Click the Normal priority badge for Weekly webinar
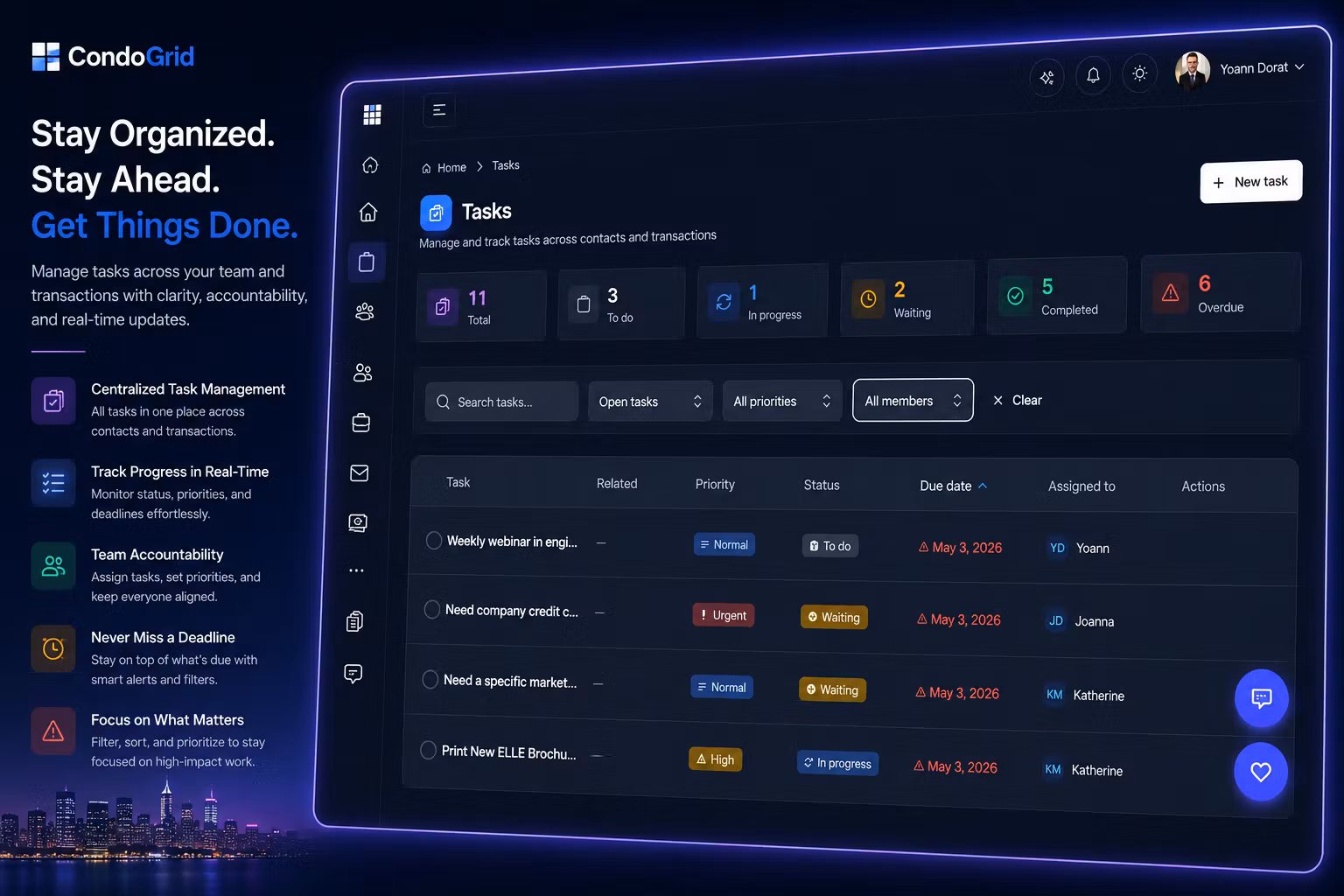Image resolution: width=1344 pixels, height=896 pixels. click(x=724, y=544)
